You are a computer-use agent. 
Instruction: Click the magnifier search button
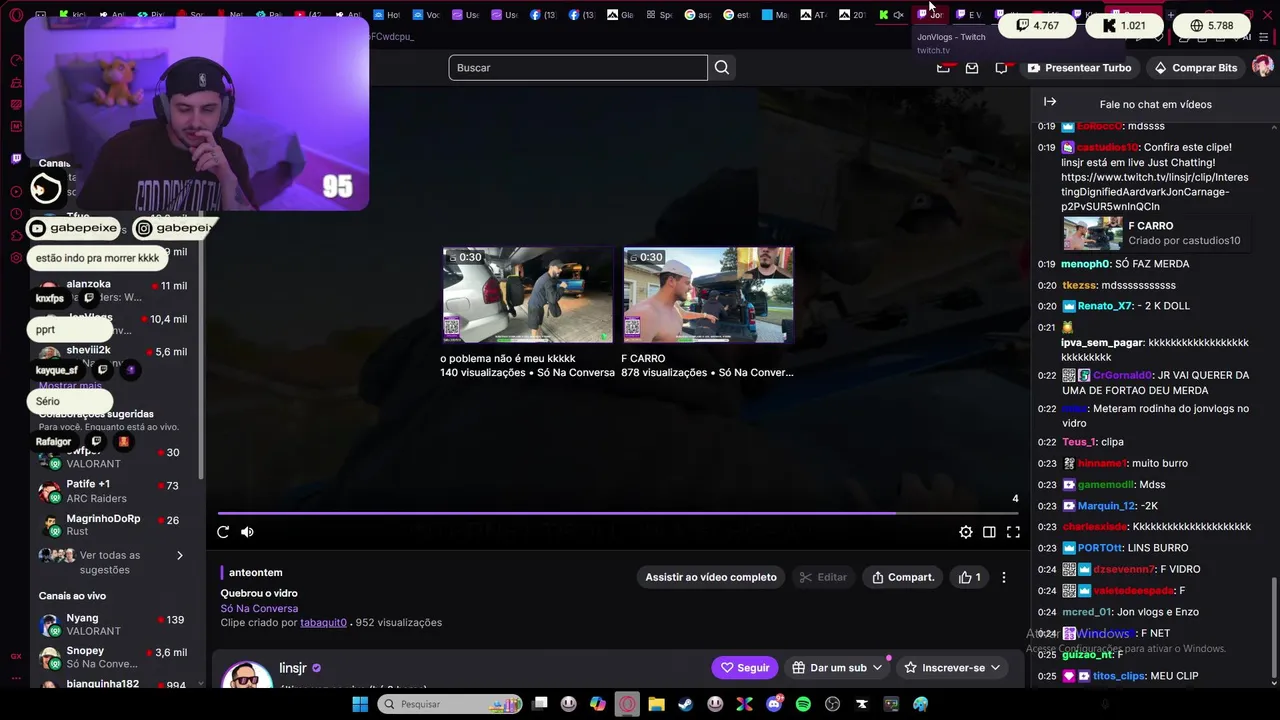pos(722,67)
